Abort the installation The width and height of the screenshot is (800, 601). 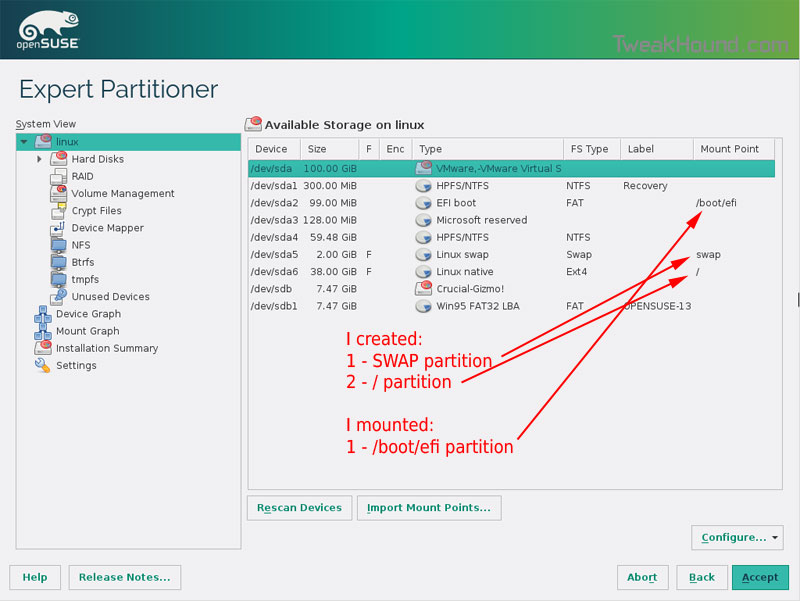[x=642, y=577]
